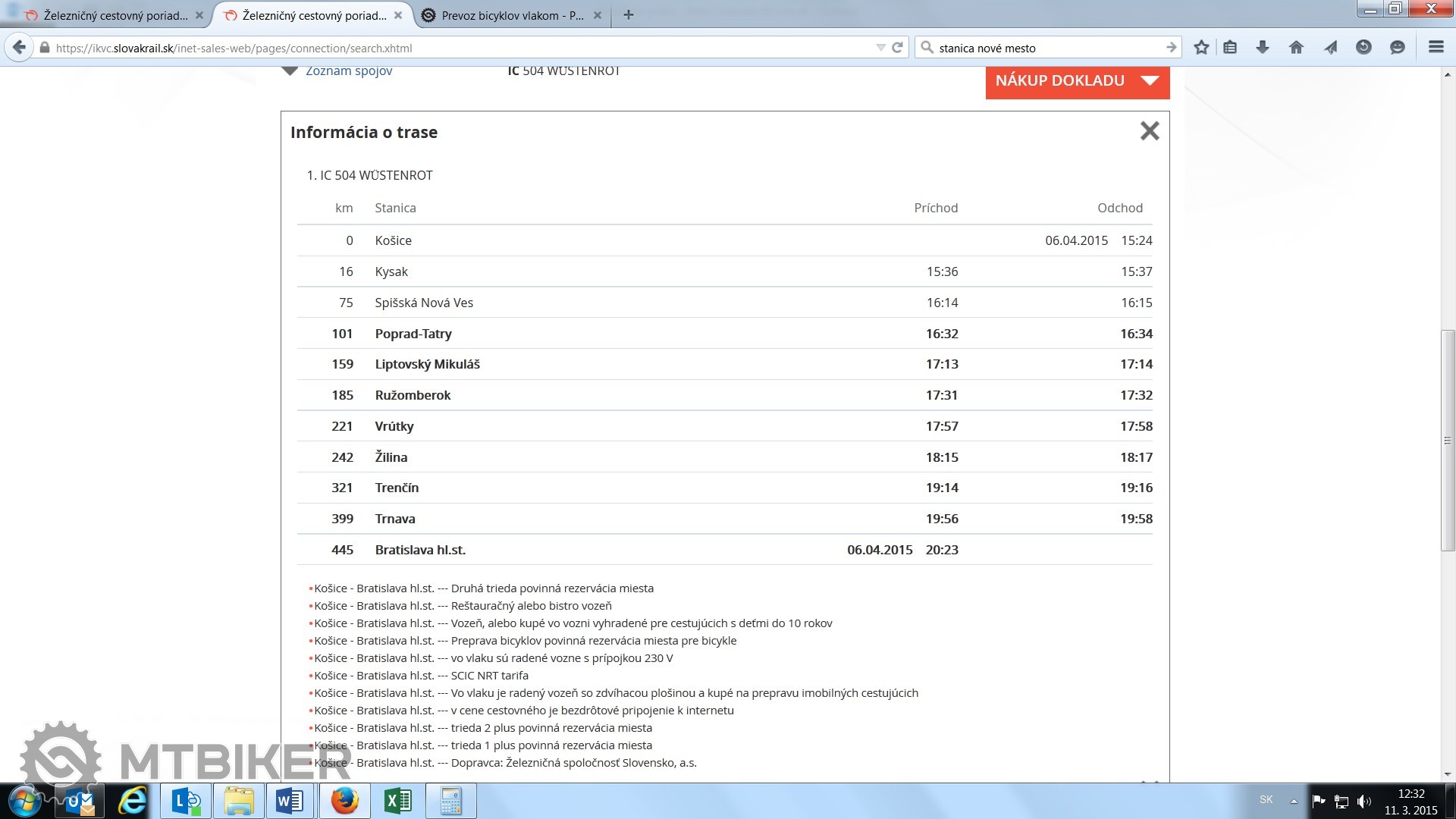
Task: Launch Word from the taskbar
Action: (290, 801)
